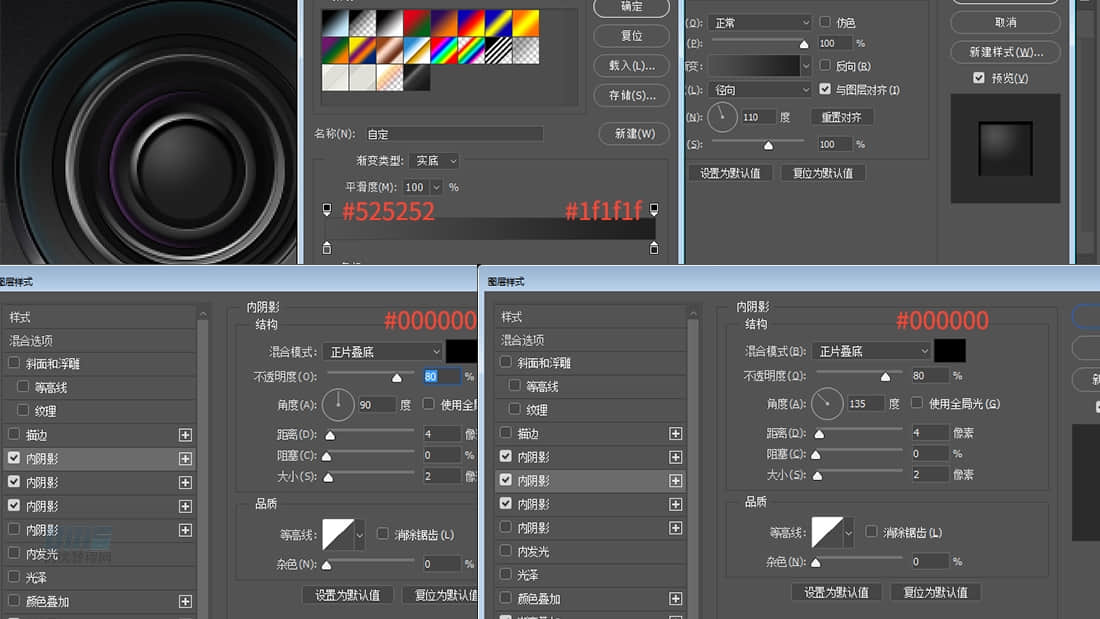Choose the yellow-violet-orange-blue gradient preset
Viewport: 1100px width, 619px height.
362,51
